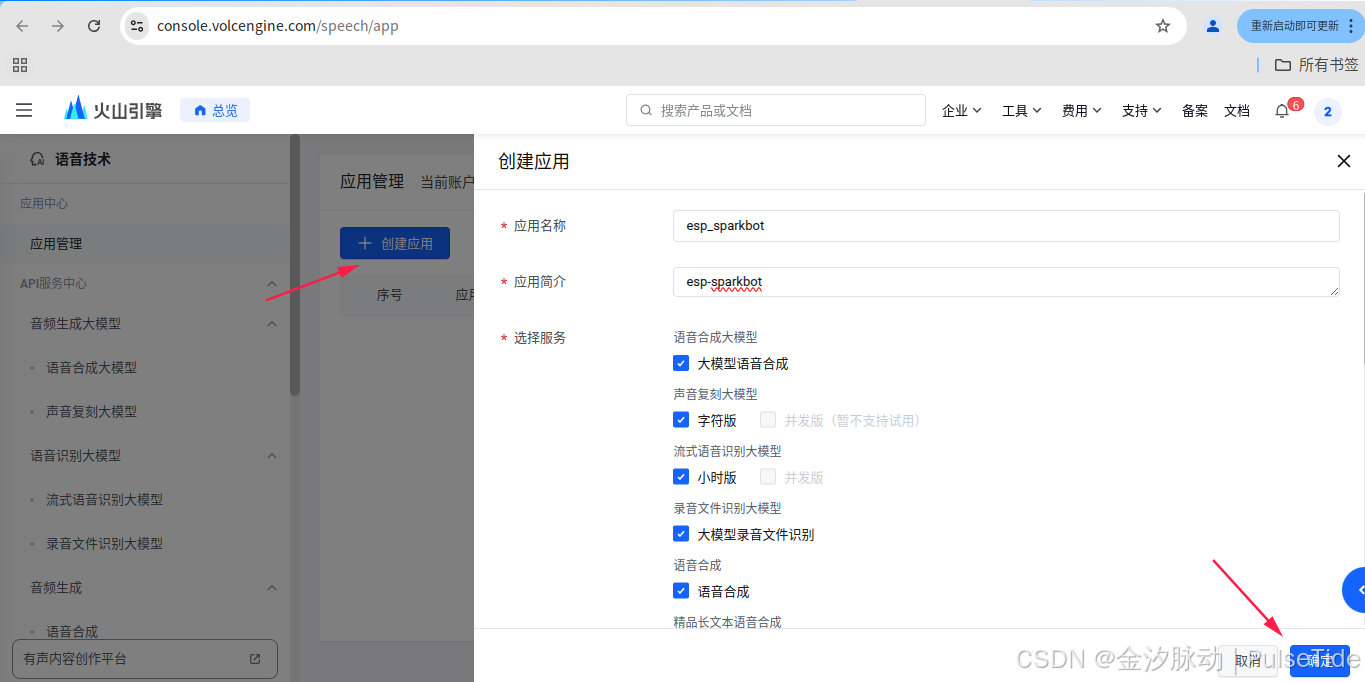Collapse the API服务中心 section
Screen dimensions: 1365x682
click(x=272, y=284)
